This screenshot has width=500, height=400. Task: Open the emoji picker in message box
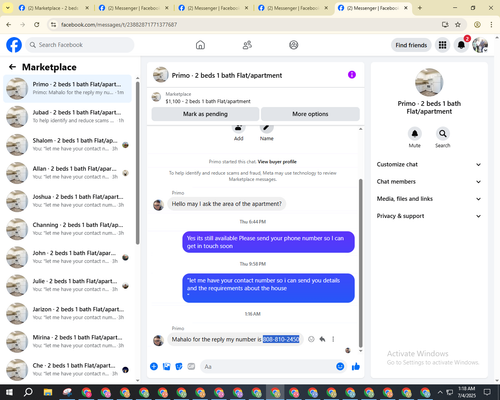(x=340, y=367)
